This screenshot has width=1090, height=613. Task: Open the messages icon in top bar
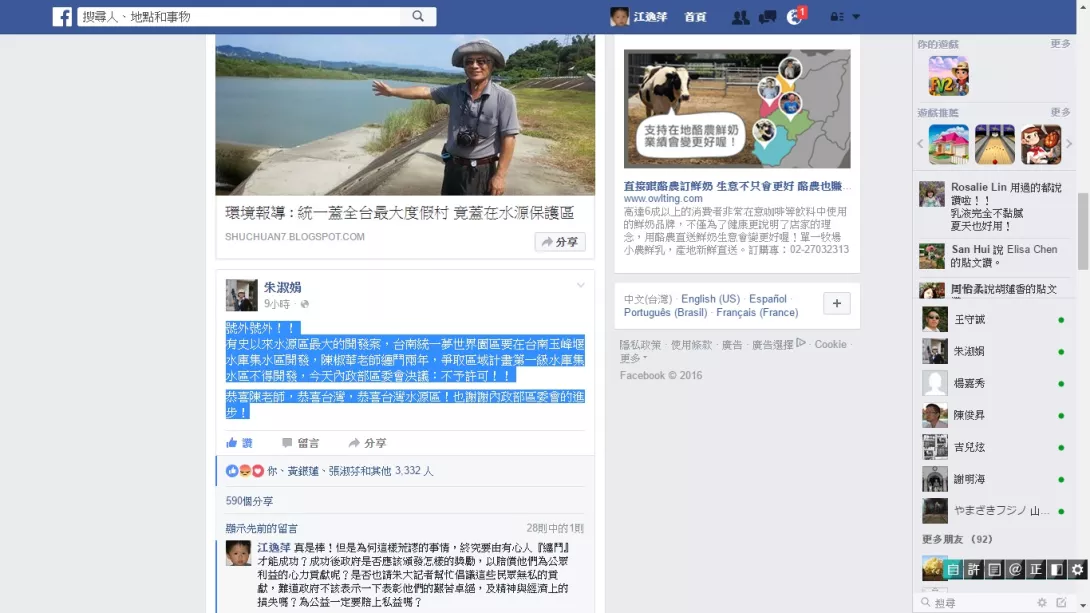(x=767, y=17)
